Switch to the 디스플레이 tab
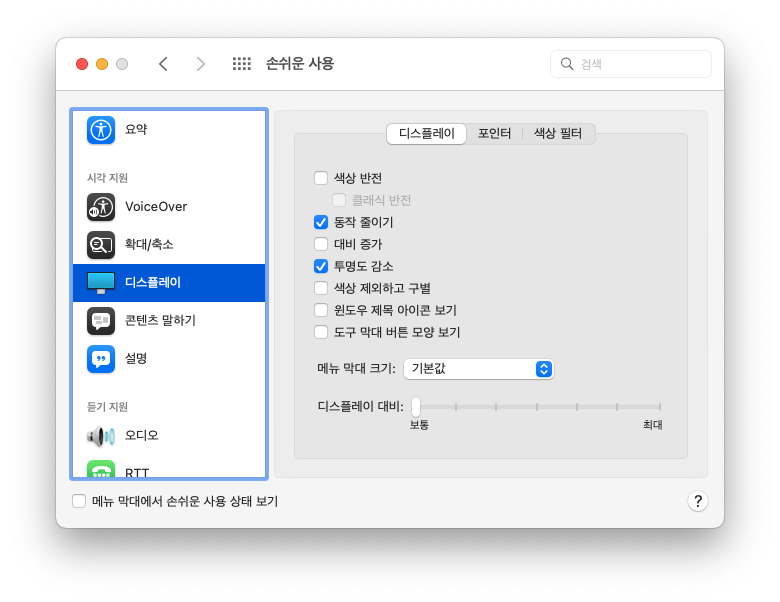The height and width of the screenshot is (602, 780). tap(426, 134)
